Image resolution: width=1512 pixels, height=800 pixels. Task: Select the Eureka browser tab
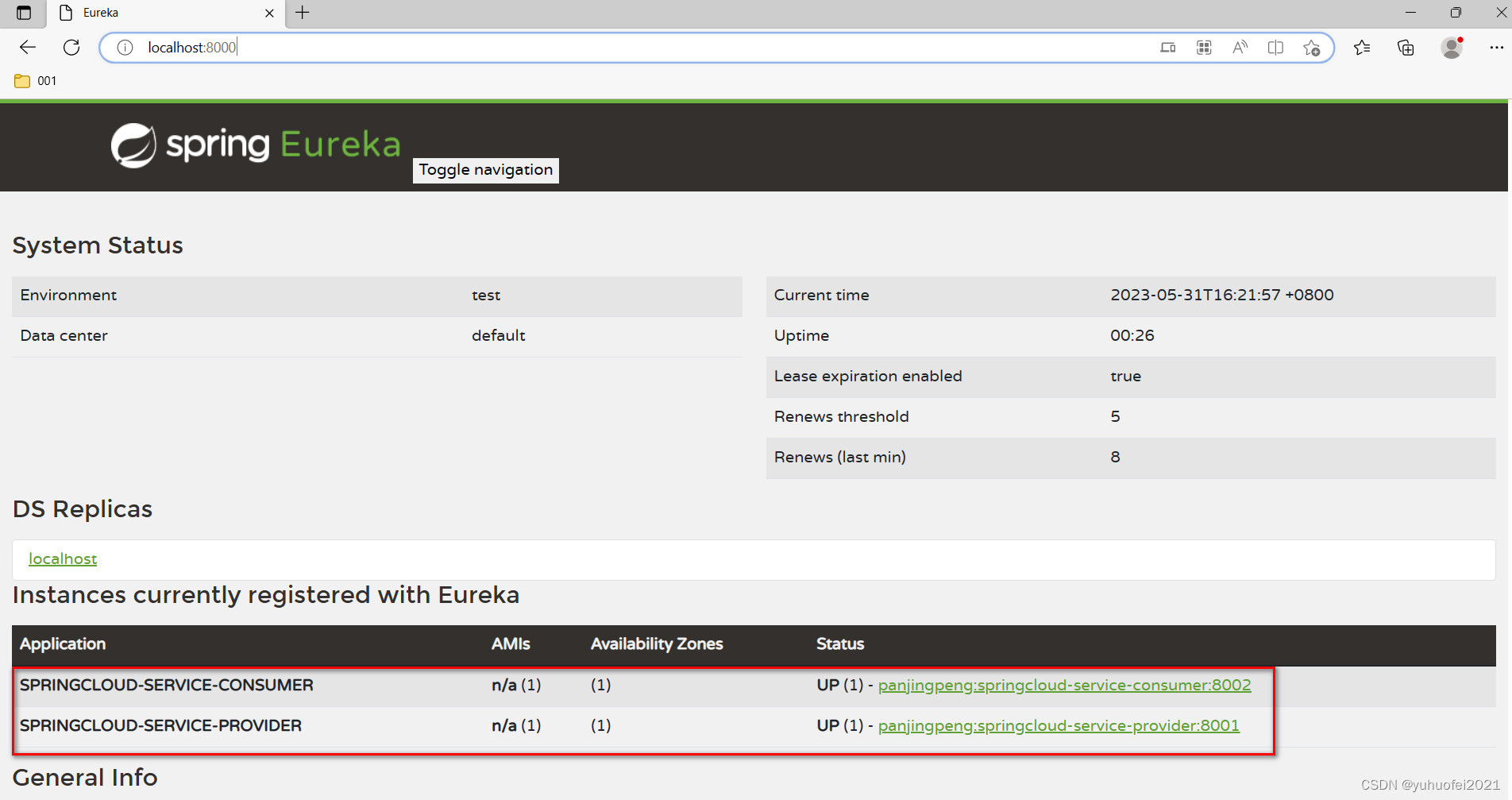166,13
